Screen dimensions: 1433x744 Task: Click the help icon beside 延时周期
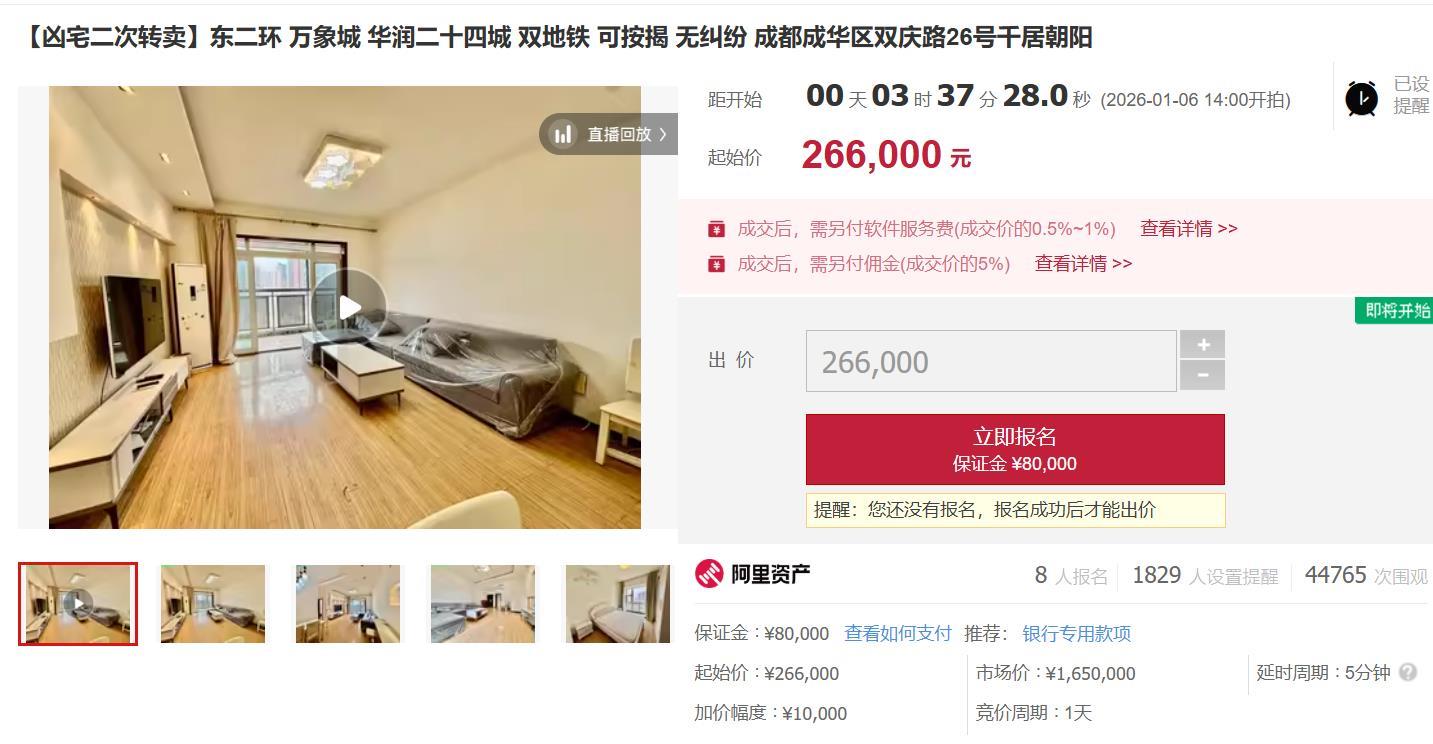pos(1408,672)
